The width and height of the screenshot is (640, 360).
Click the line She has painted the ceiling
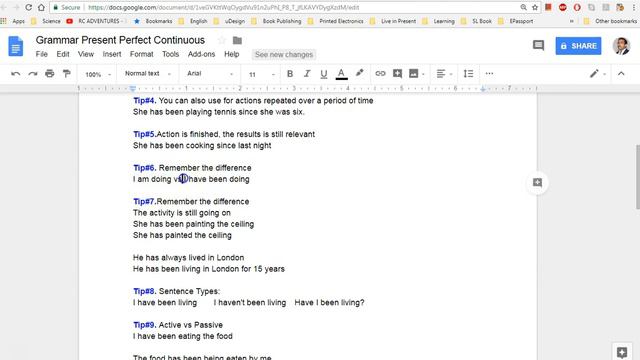pyautogui.click(x=182, y=235)
